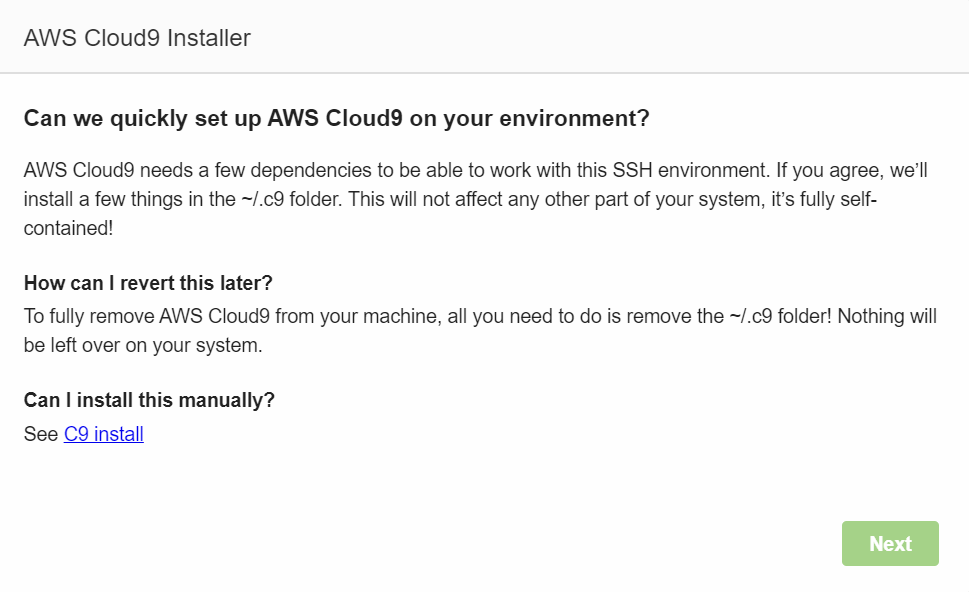Click the green Next button
Screen dimensions: 969x592
pos(890,544)
